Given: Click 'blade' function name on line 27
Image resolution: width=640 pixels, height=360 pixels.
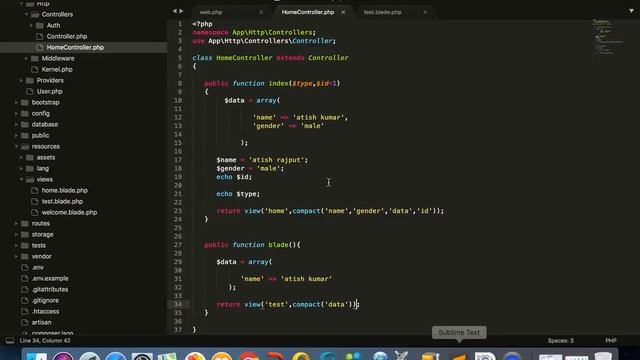Looking at the screenshot, I should tap(278, 245).
